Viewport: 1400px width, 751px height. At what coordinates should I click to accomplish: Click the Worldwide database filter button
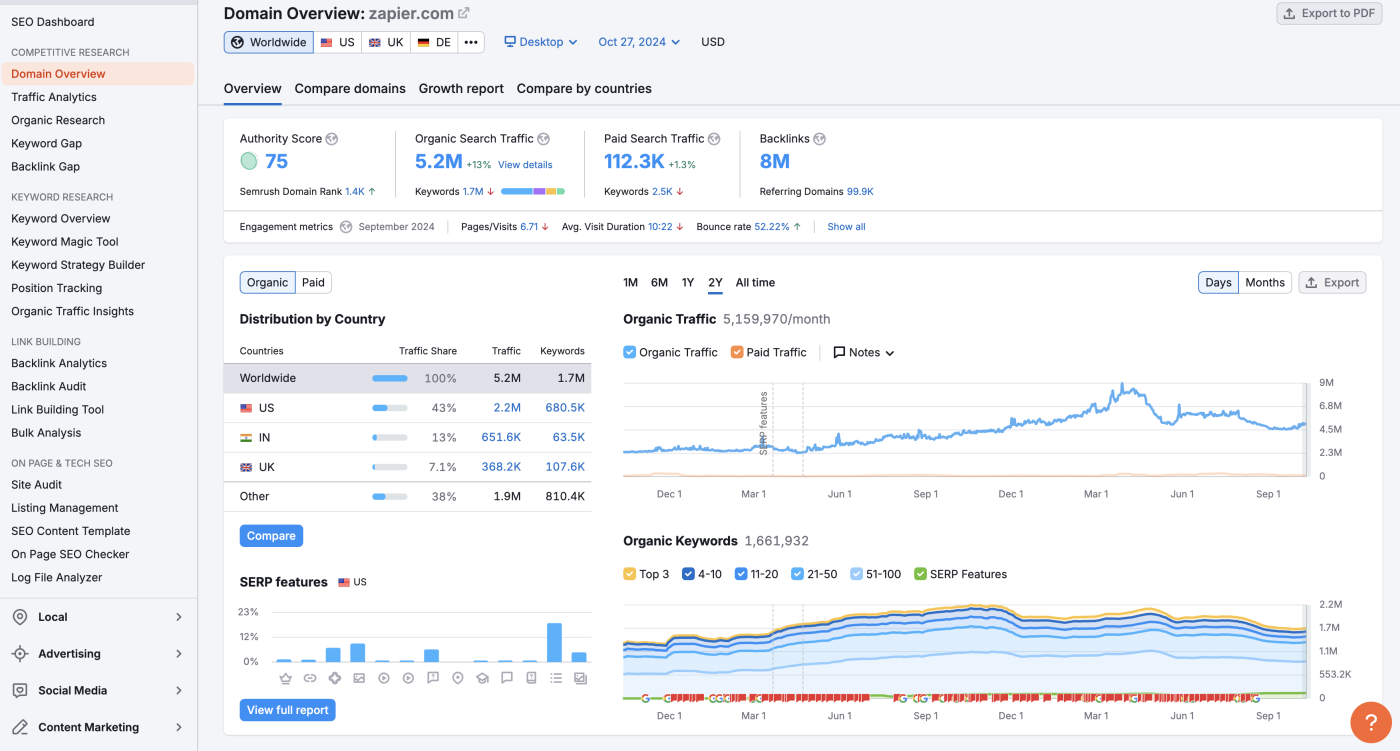pos(268,42)
